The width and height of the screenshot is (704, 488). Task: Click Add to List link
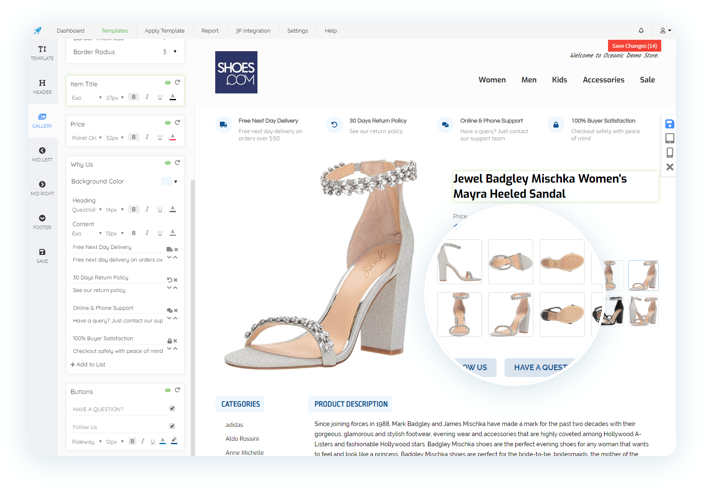88,364
